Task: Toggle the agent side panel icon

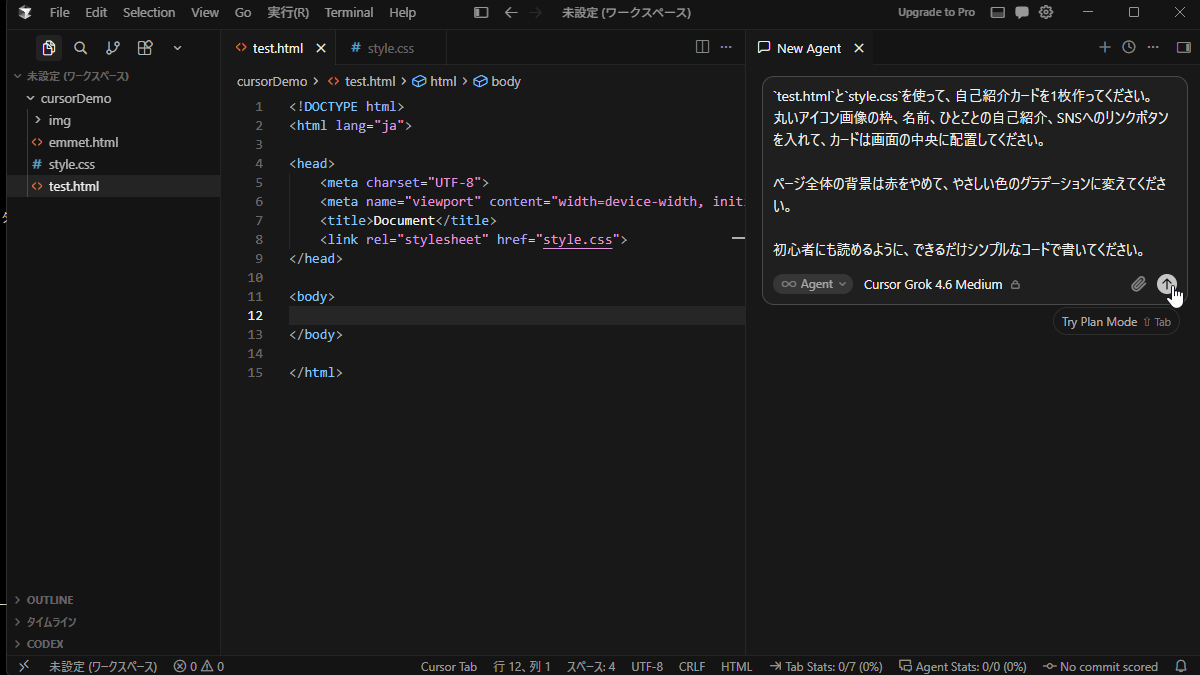Action: tap(1183, 47)
